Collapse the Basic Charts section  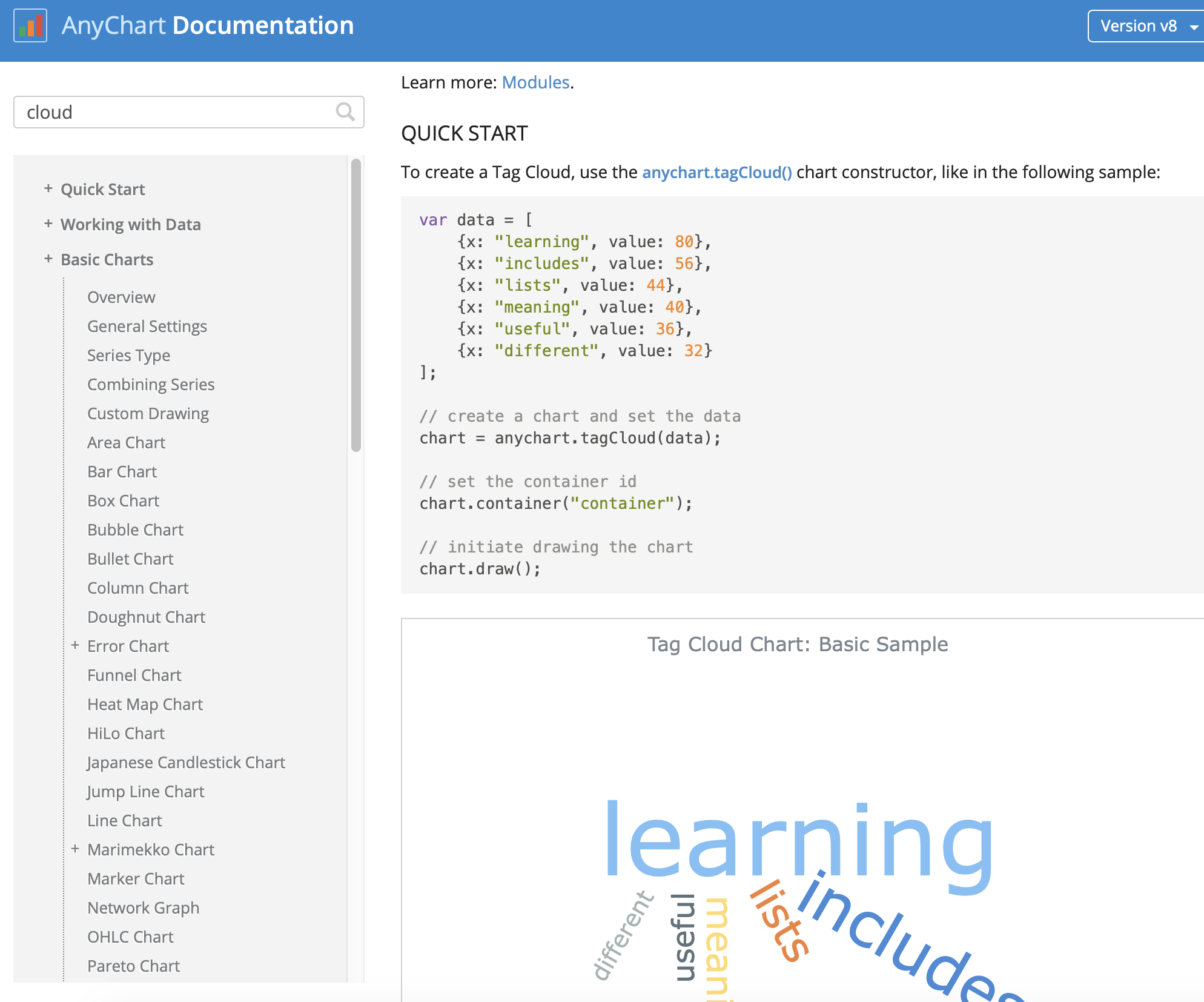coord(48,259)
